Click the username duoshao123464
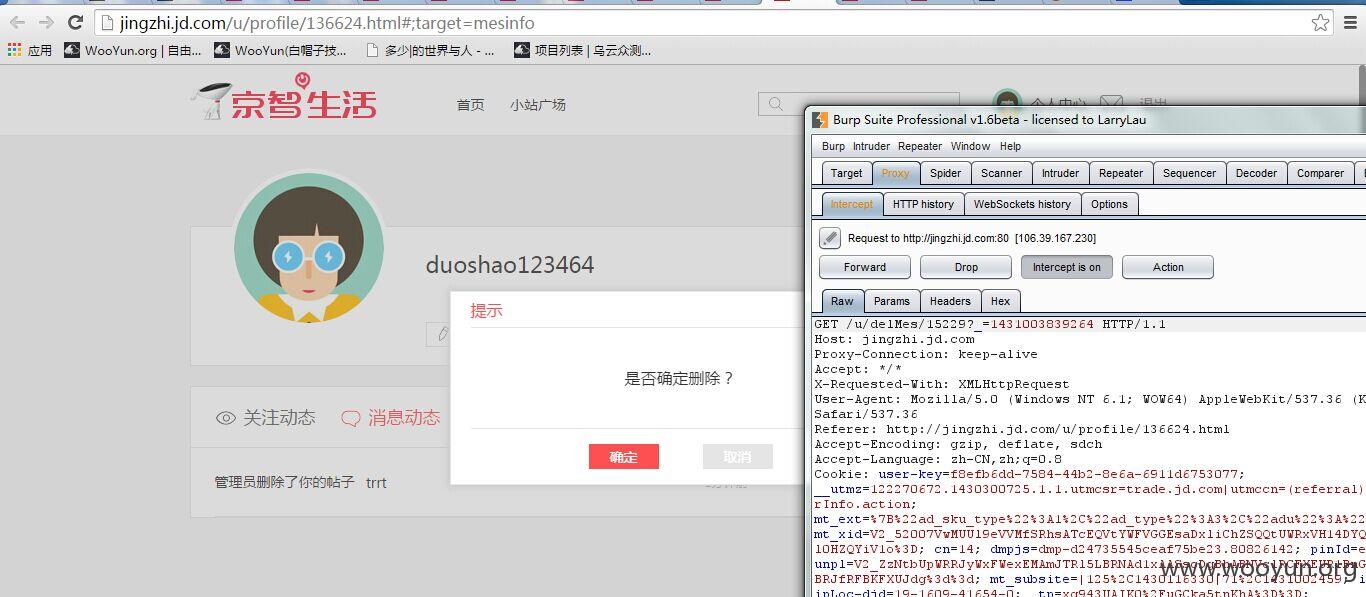Viewport: 1366px width, 597px height. click(510, 265)
